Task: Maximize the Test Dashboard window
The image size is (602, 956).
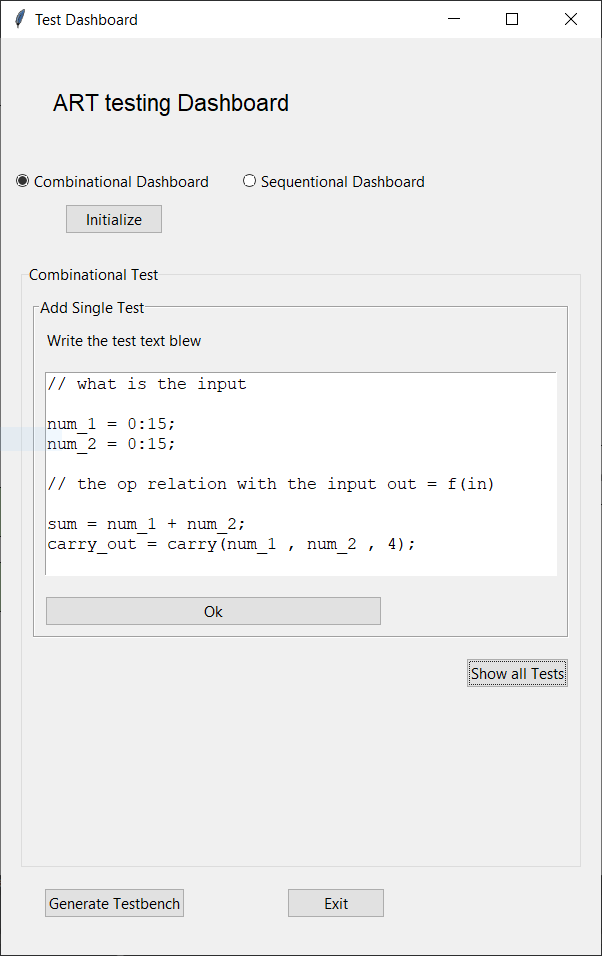Action: point(512,19)
